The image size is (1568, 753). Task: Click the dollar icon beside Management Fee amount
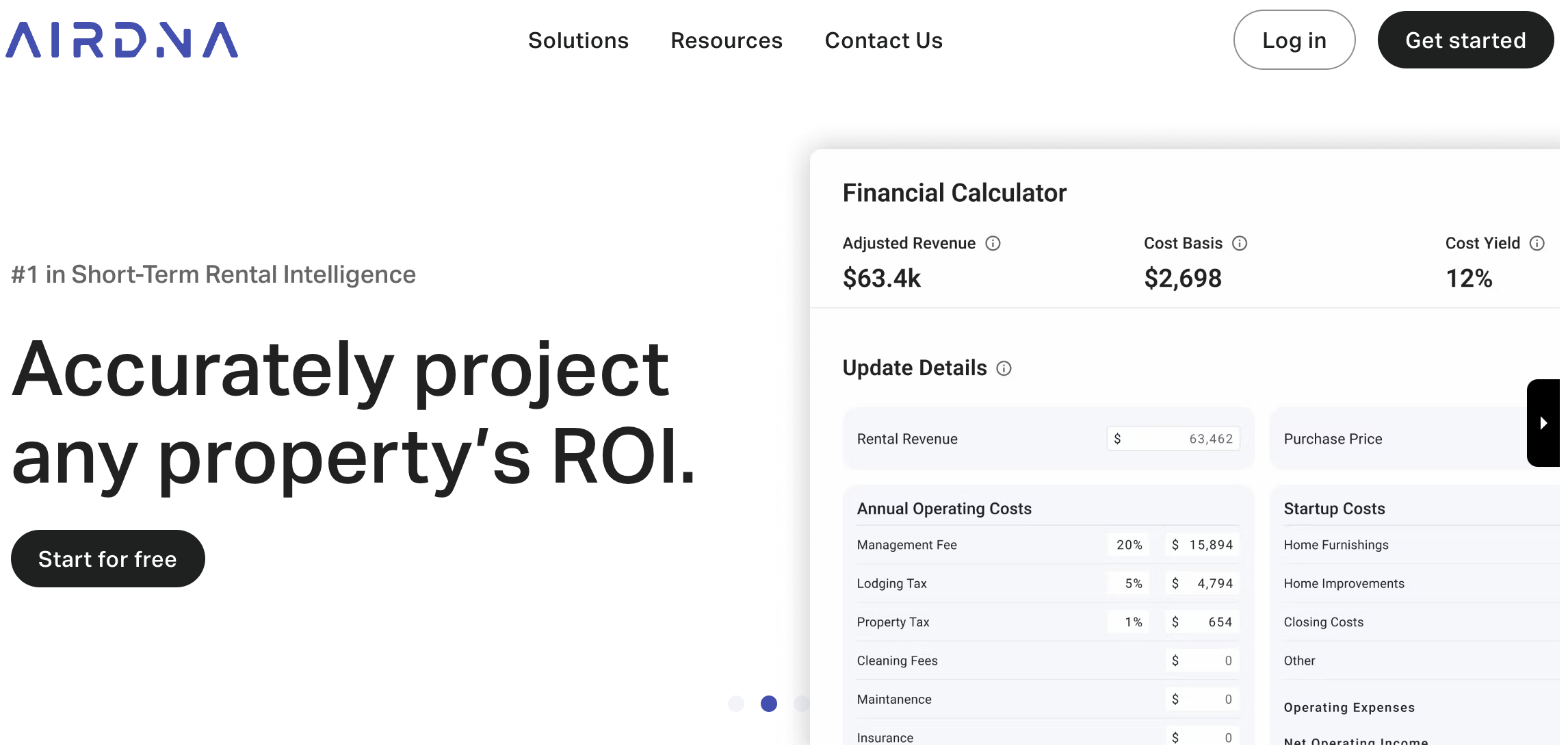coord(1175,545)
